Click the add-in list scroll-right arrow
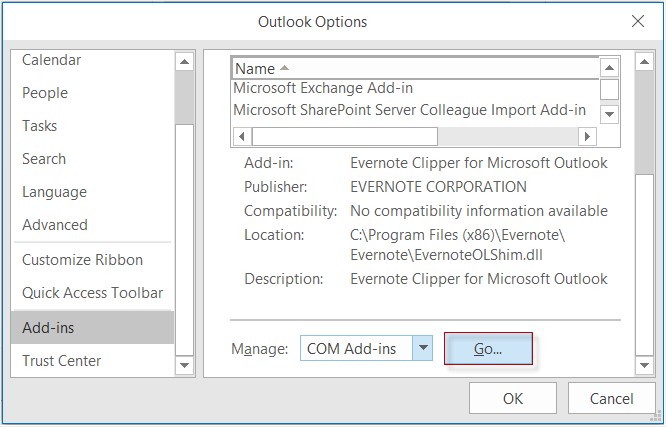 pyautogui.click(x=587, y=136)
